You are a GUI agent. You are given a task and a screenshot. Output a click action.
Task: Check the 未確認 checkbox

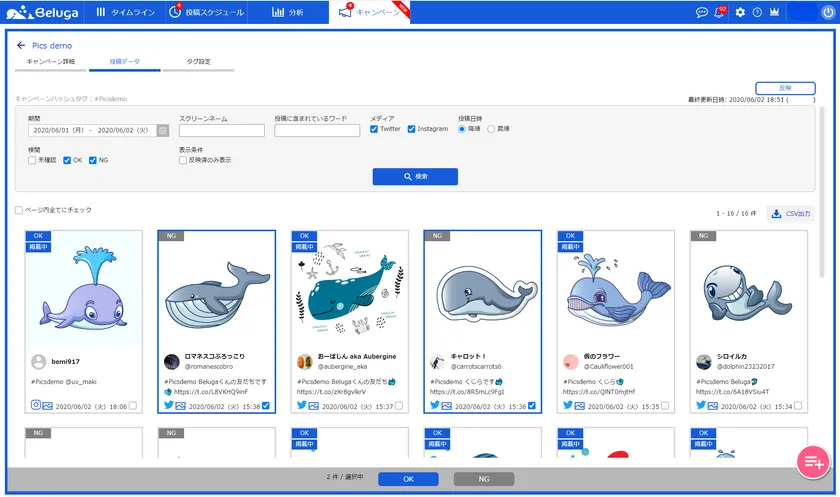coord(32,160)
